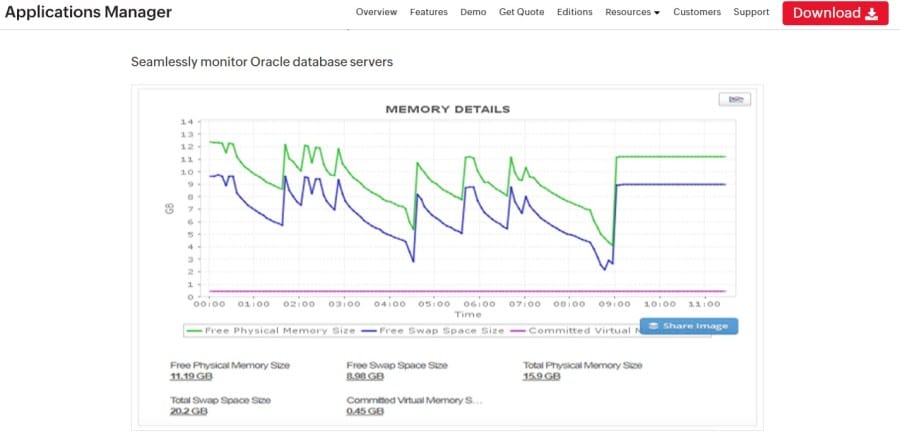Viewport: 900px width, 439px height.
Task: Click the 09:00 time axis label
Action: point(614,304)
